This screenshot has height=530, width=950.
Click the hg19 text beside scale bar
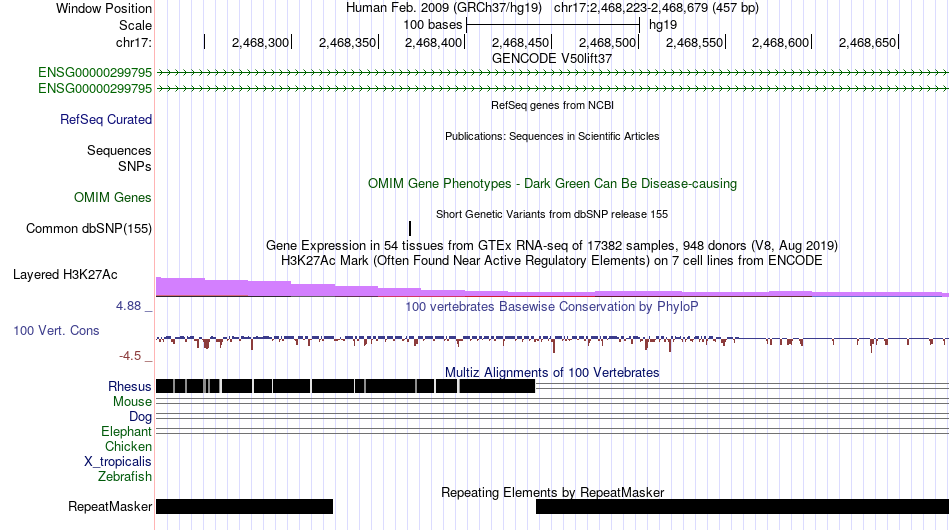663,25
